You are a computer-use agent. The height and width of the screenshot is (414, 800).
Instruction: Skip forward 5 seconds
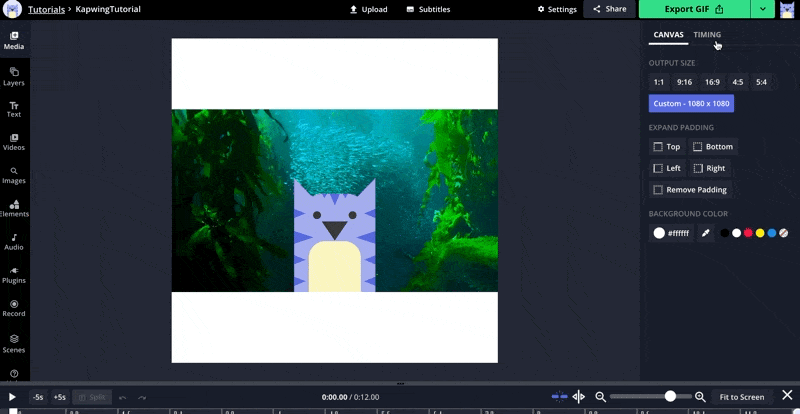pos(60,397)
